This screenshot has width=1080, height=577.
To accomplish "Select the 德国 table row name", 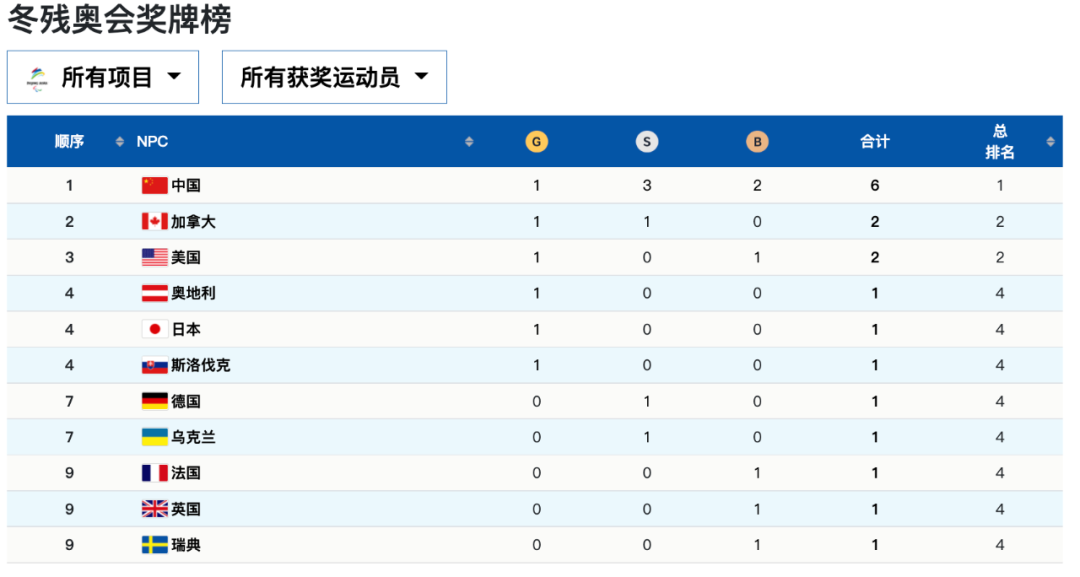I will click(x=186, y=401).
